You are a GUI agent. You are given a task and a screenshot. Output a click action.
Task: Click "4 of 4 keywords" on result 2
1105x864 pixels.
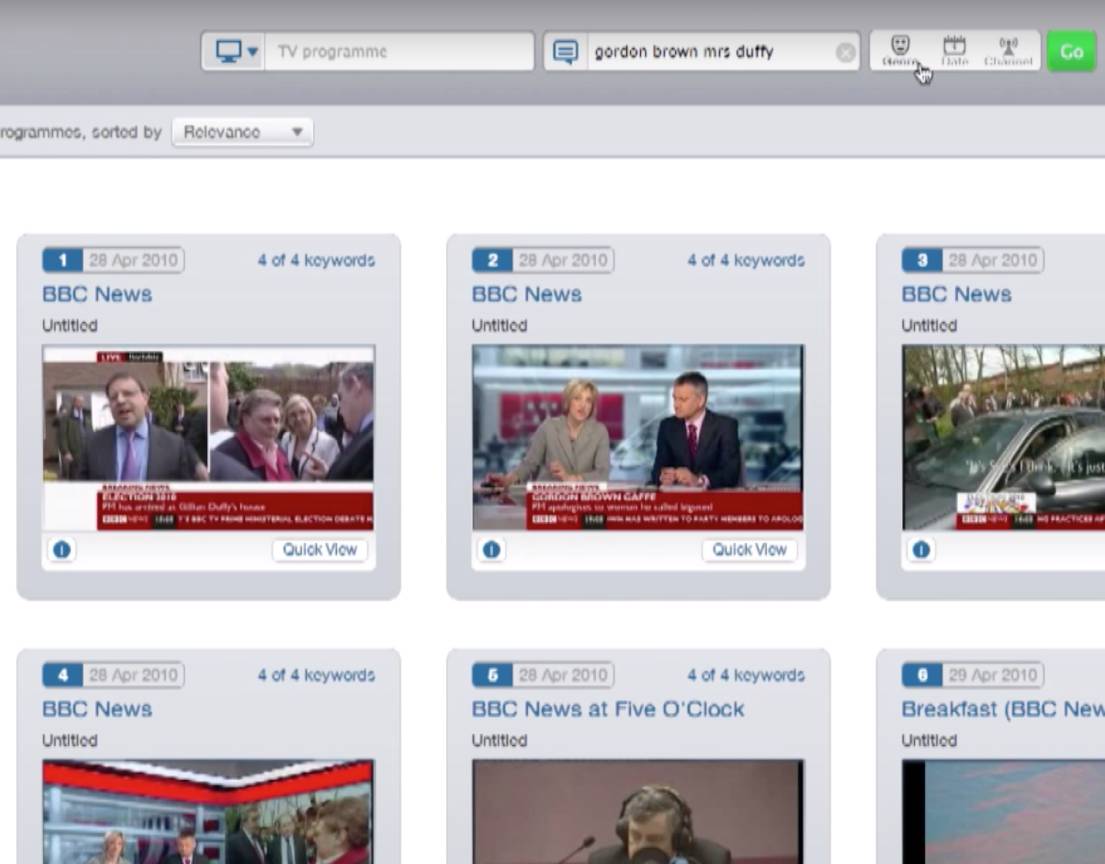click(x=746, y=260)
